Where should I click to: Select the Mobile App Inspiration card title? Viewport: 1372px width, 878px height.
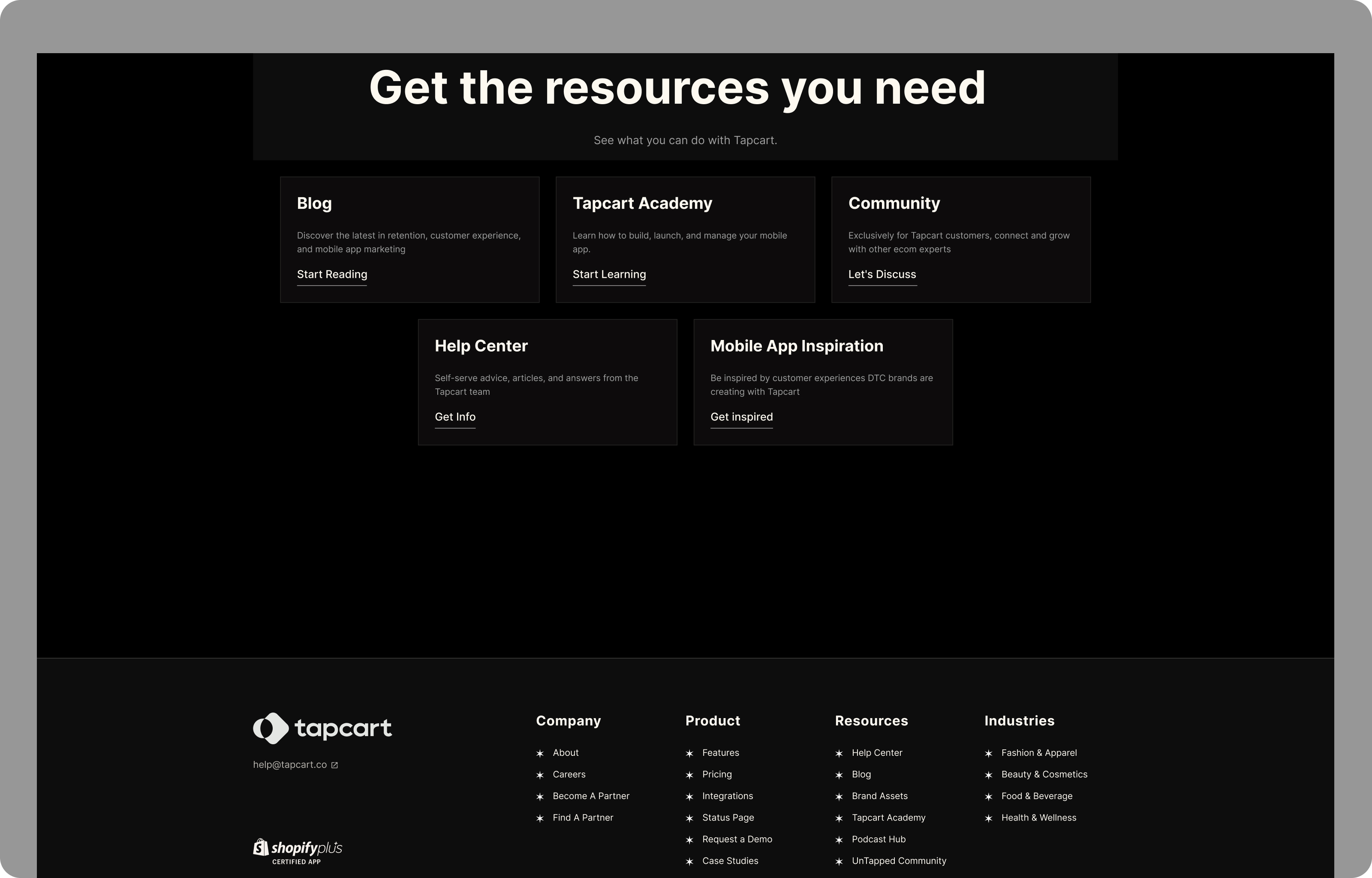796,346
